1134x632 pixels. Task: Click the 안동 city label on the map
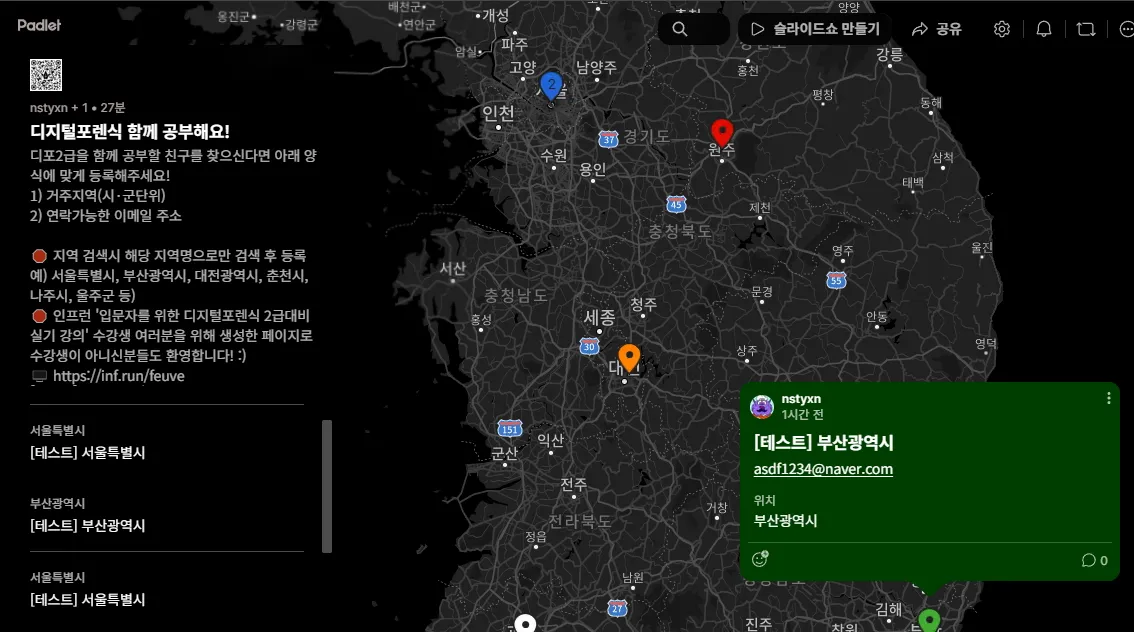pos(877,316)
